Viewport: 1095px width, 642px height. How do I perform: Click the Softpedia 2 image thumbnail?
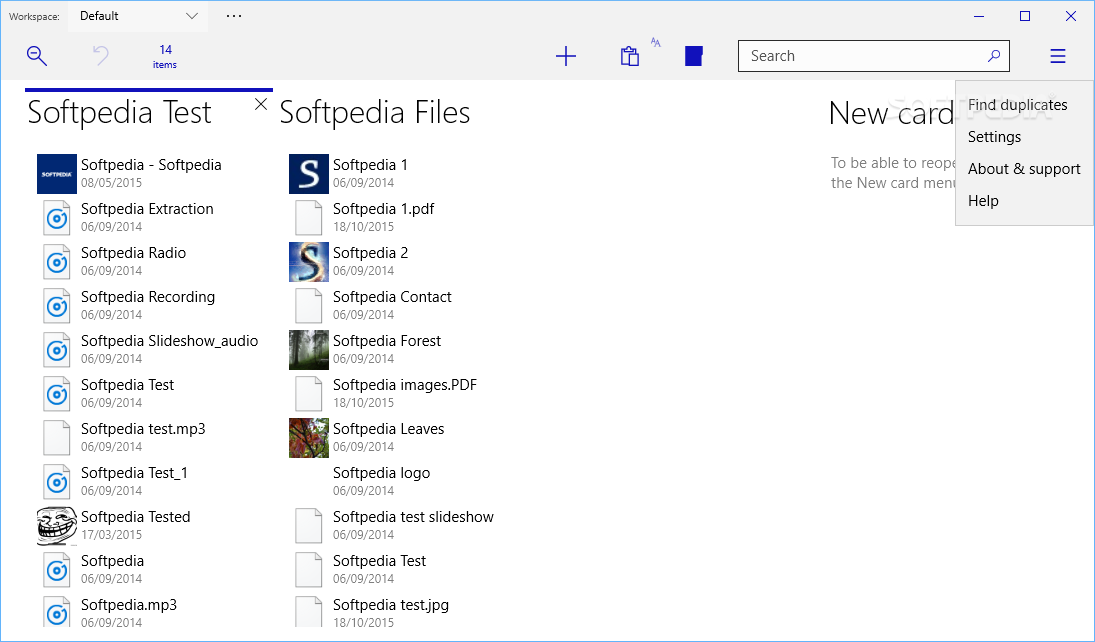click(309, 262)
